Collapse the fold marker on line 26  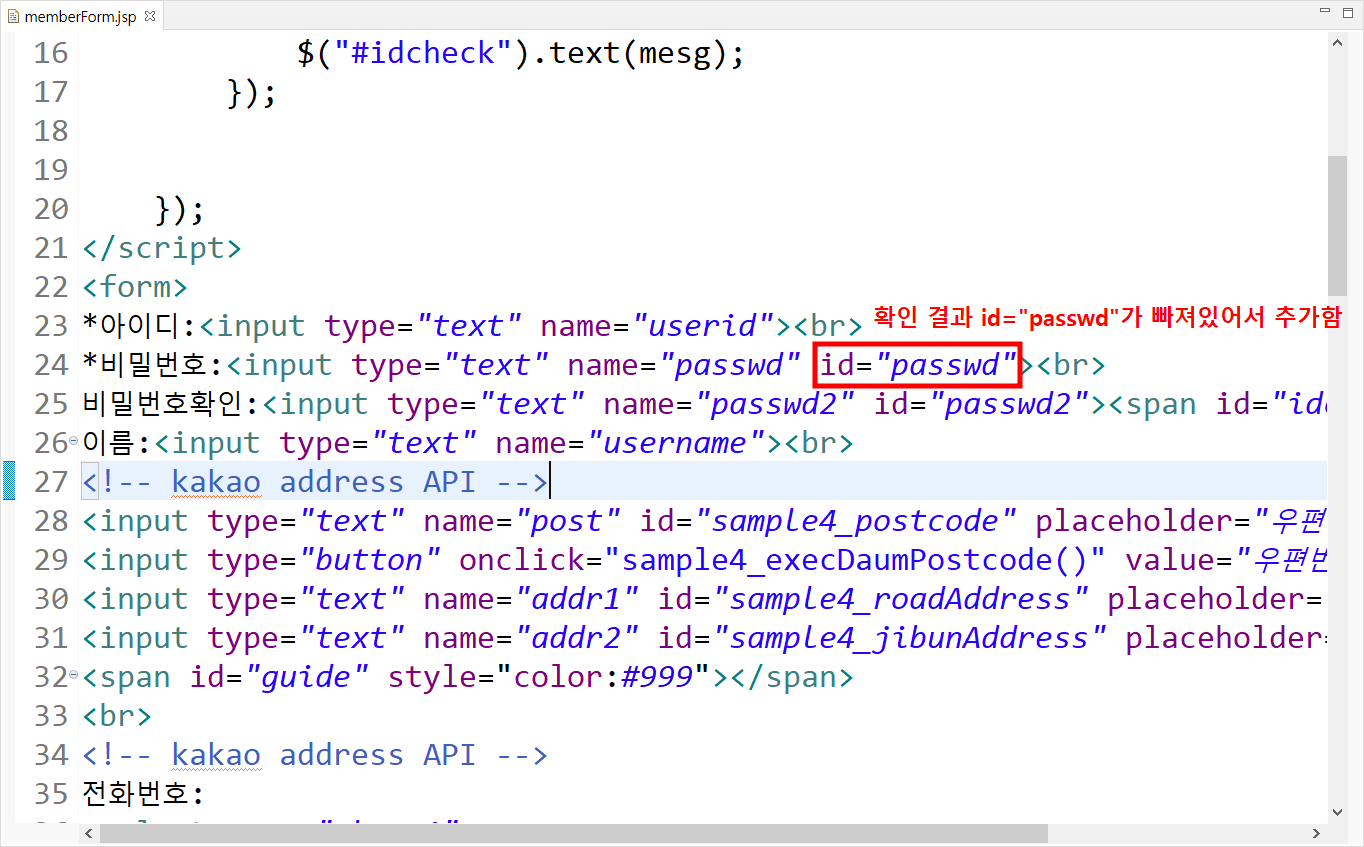(x=73, y=441)
